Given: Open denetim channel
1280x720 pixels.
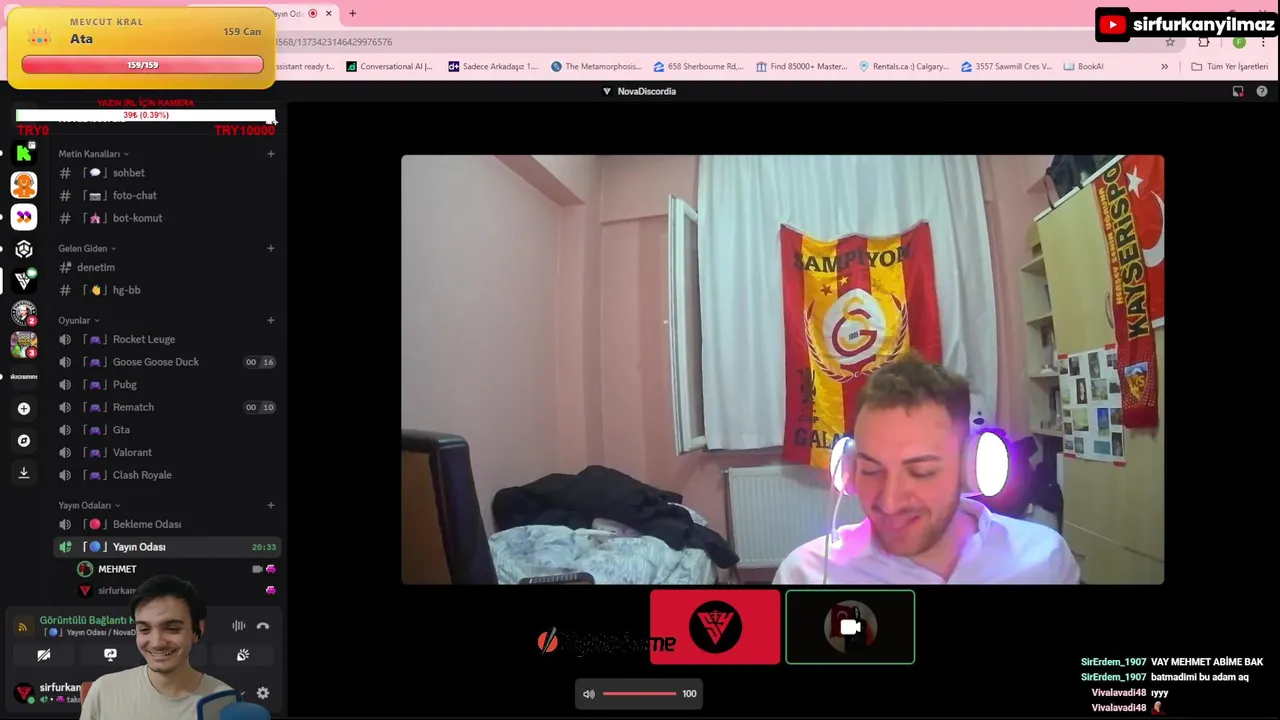Looking at the screenshot, I should click(x=166, y=267).
